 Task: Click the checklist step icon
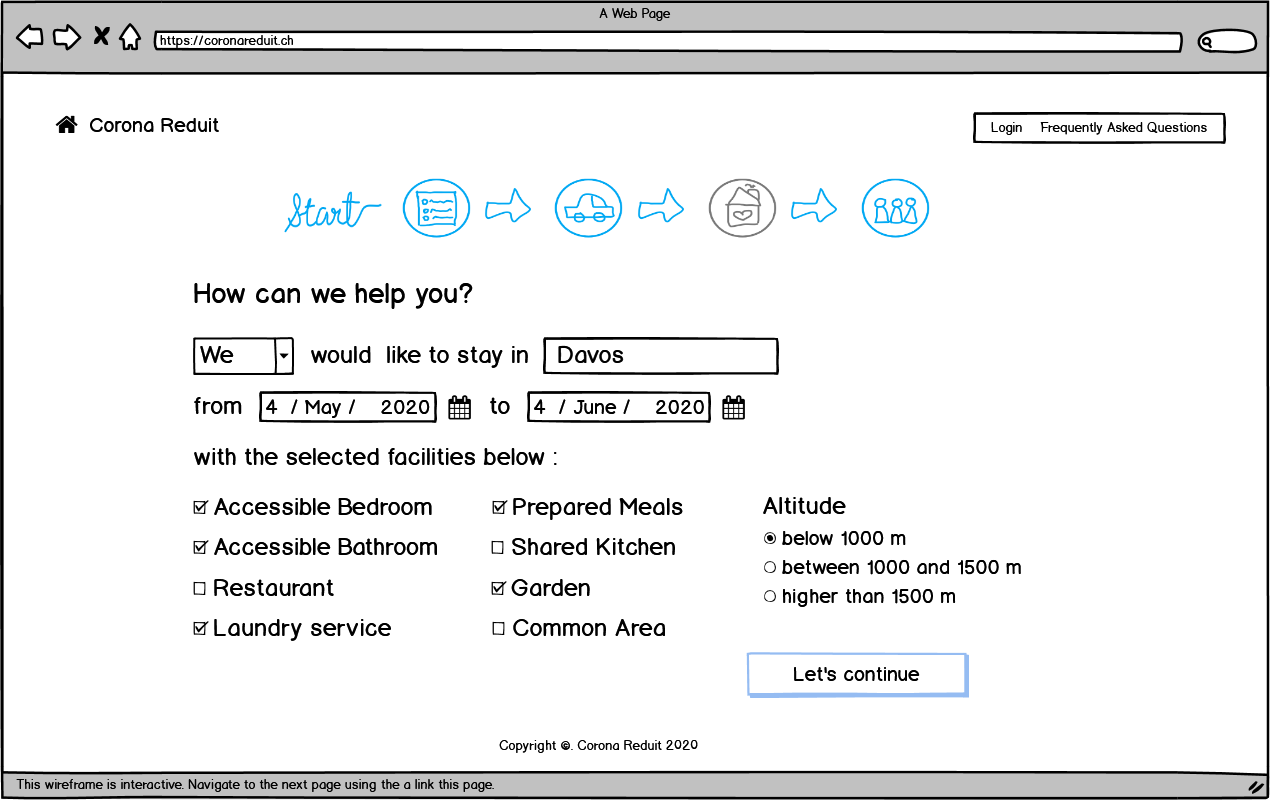click(x=436, y=208)
